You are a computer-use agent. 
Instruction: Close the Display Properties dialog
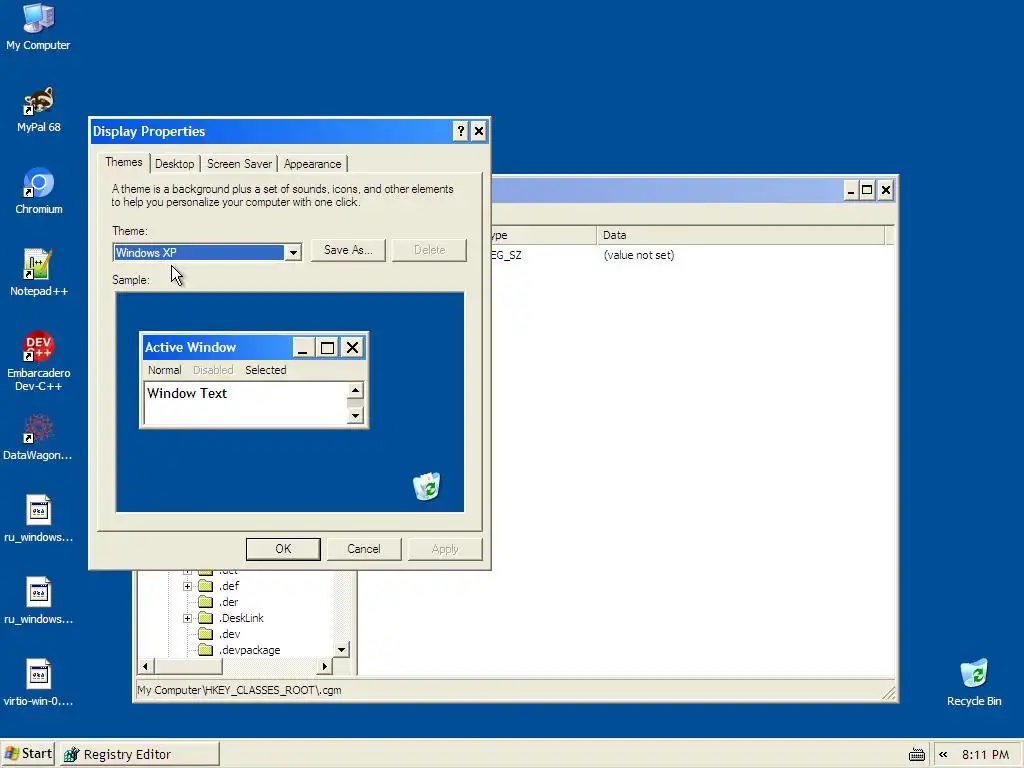point(479,131)
